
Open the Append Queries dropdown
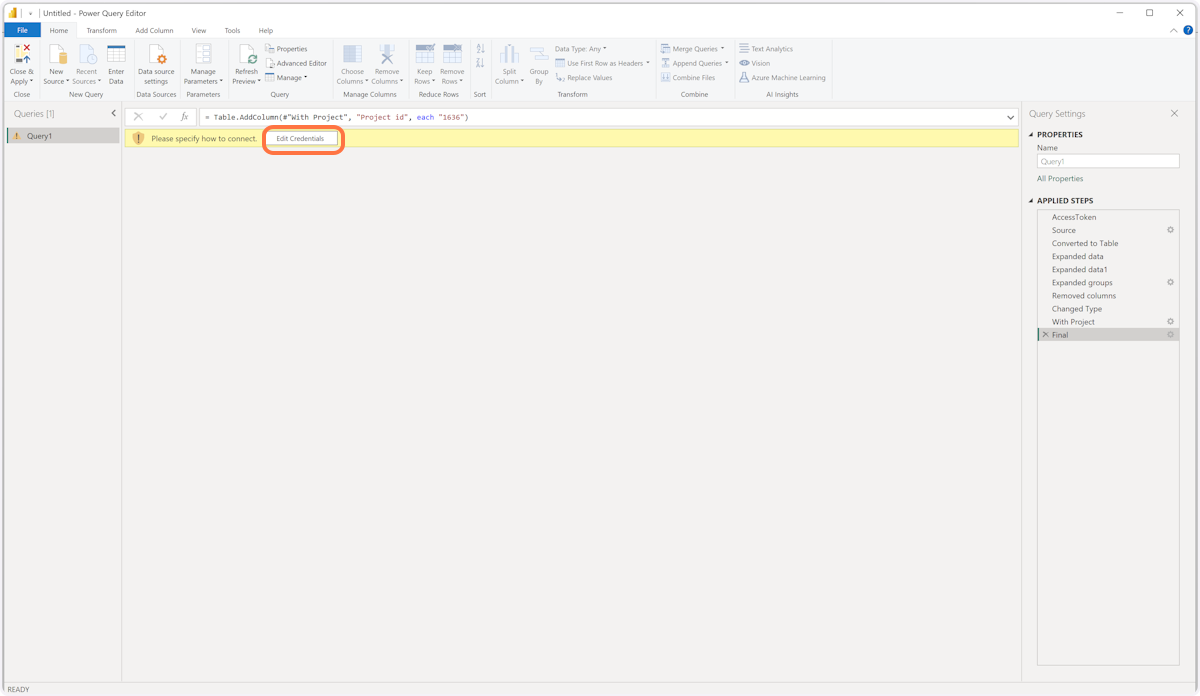(694, 63)
